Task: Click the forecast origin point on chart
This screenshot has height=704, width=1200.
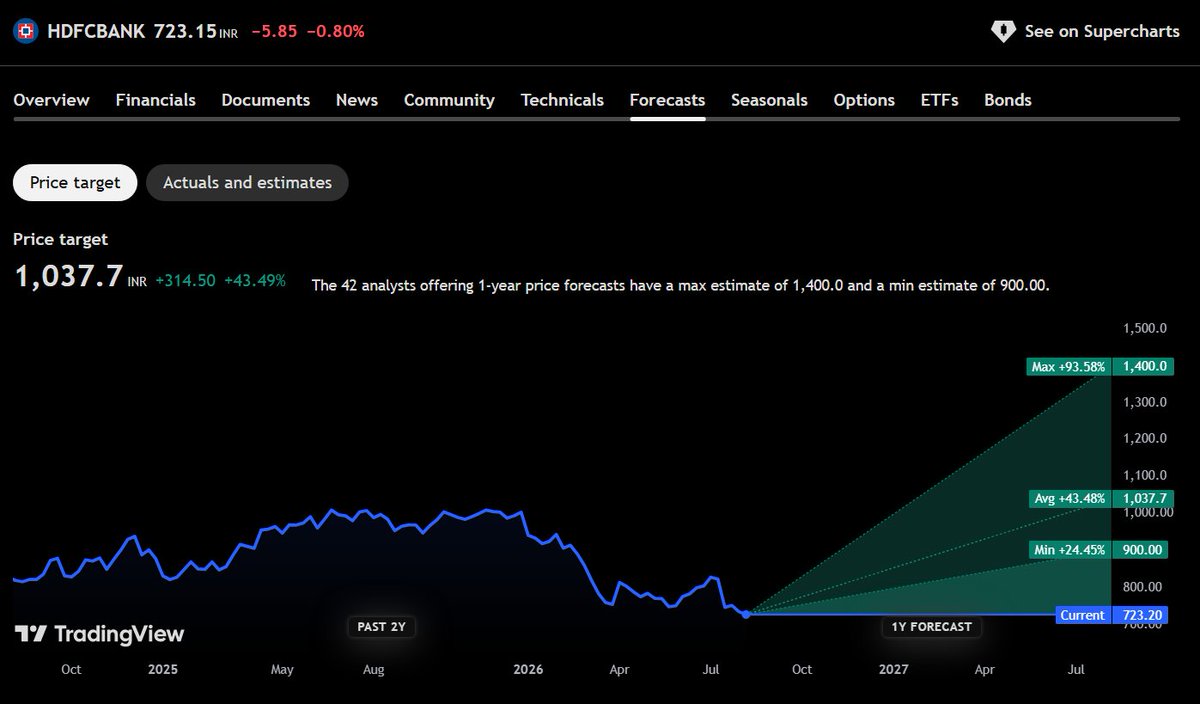Action: 746,614
